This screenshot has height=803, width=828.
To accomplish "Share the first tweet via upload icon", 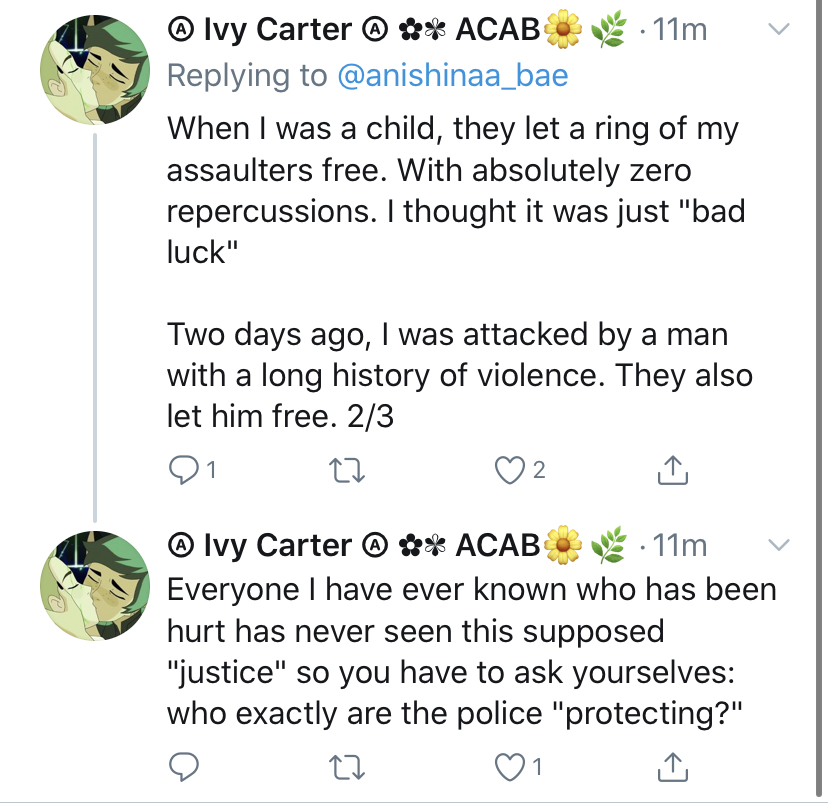I will [x=673, y=469].
